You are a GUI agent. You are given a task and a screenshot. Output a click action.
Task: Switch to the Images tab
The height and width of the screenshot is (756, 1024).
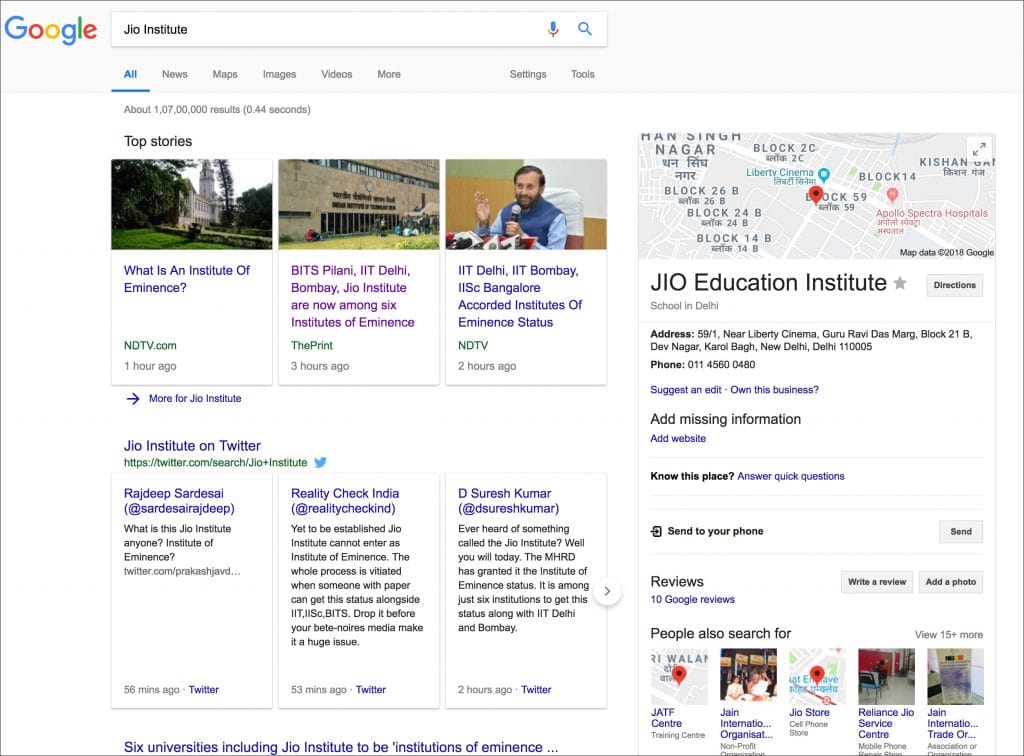pyautogui.click(x=279, y=74)
